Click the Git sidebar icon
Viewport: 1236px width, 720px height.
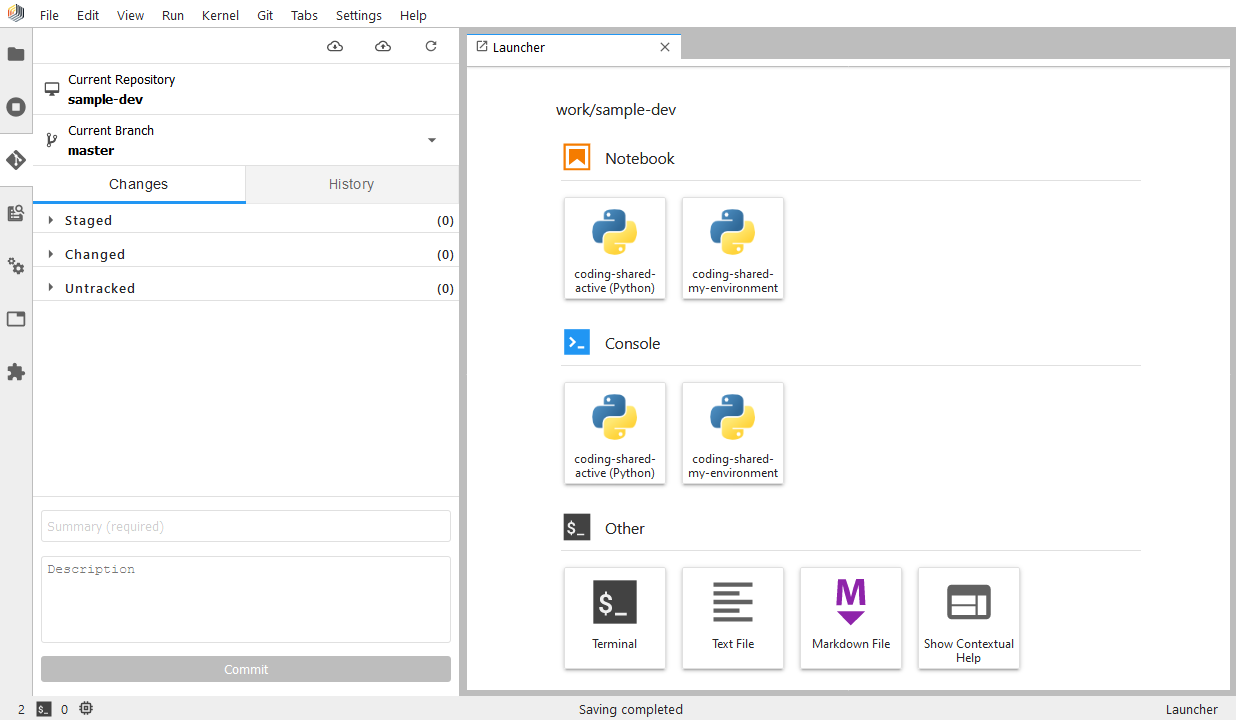click(16, 160)
